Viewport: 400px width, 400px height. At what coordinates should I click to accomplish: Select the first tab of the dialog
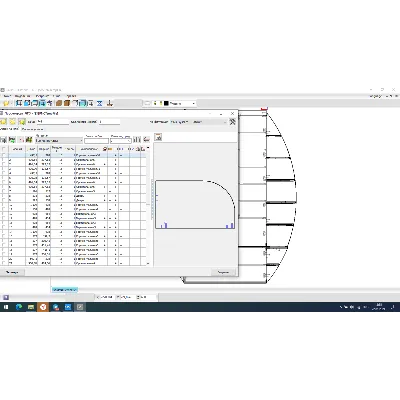tap(9, 129)
